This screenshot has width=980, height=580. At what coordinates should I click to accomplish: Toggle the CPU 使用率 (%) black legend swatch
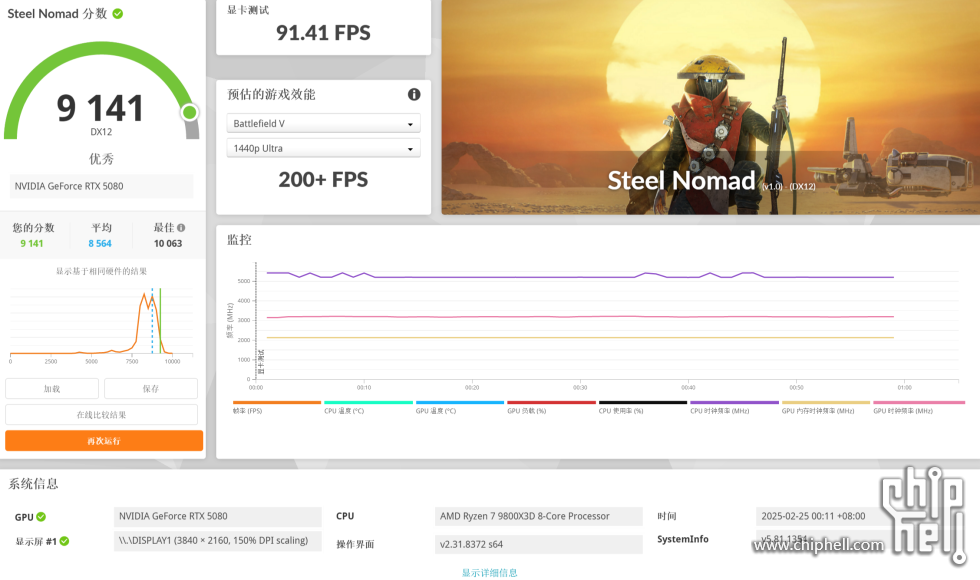click(642, 402)
